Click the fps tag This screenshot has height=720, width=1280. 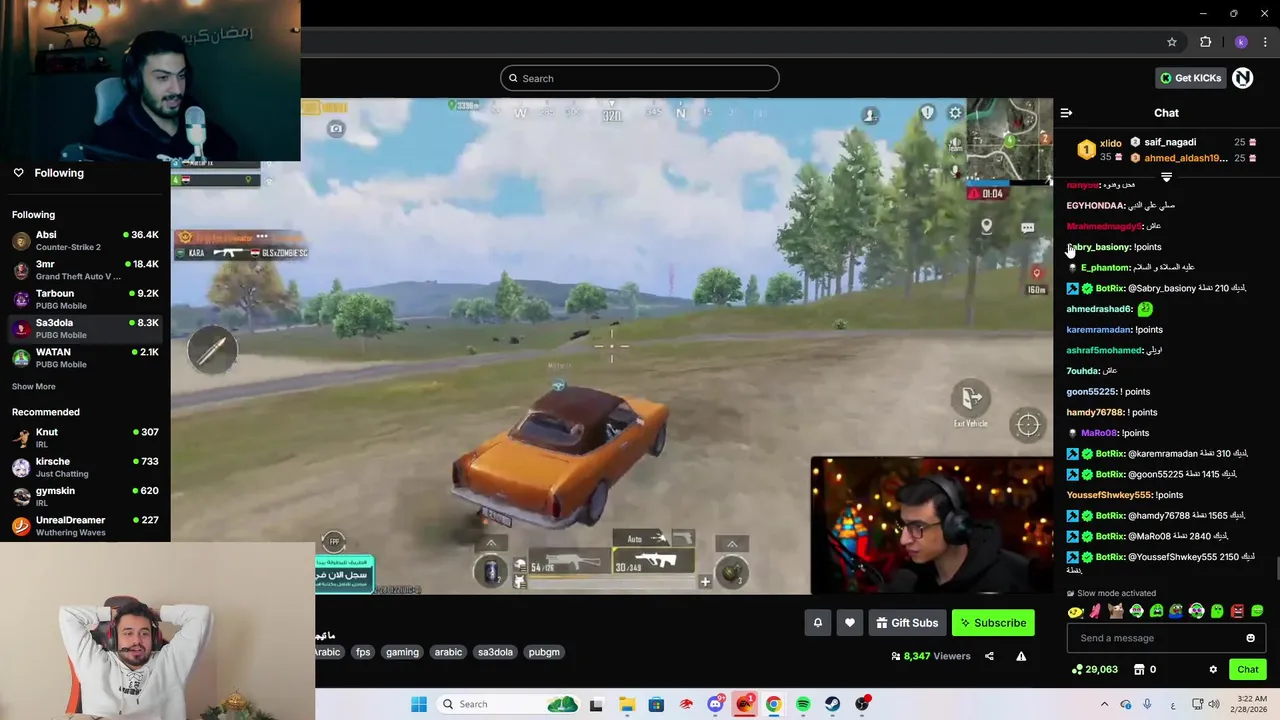coord(363,652)
